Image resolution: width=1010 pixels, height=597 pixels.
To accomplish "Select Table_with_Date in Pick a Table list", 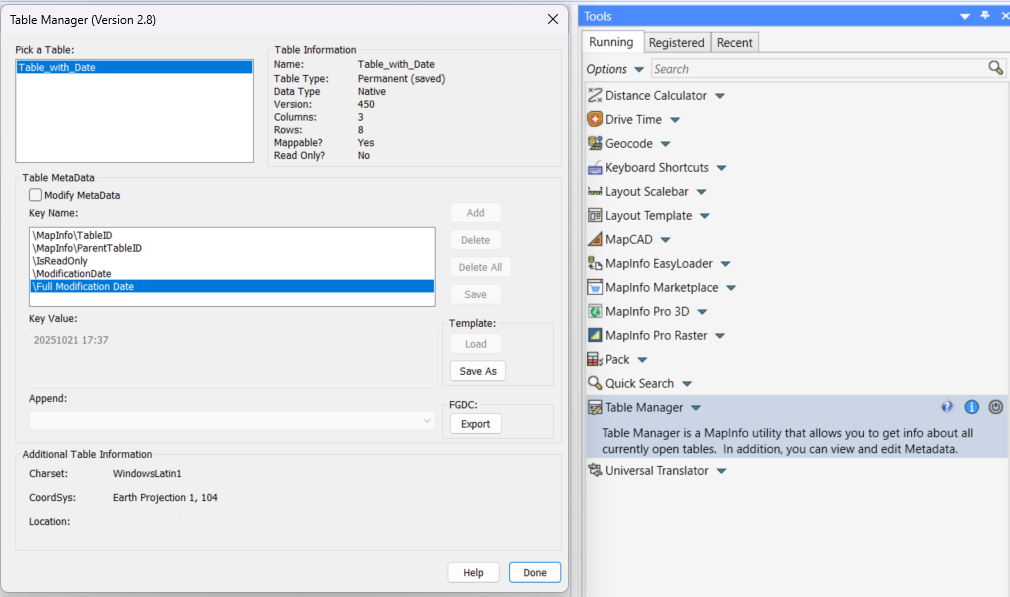I will point(135,67).
